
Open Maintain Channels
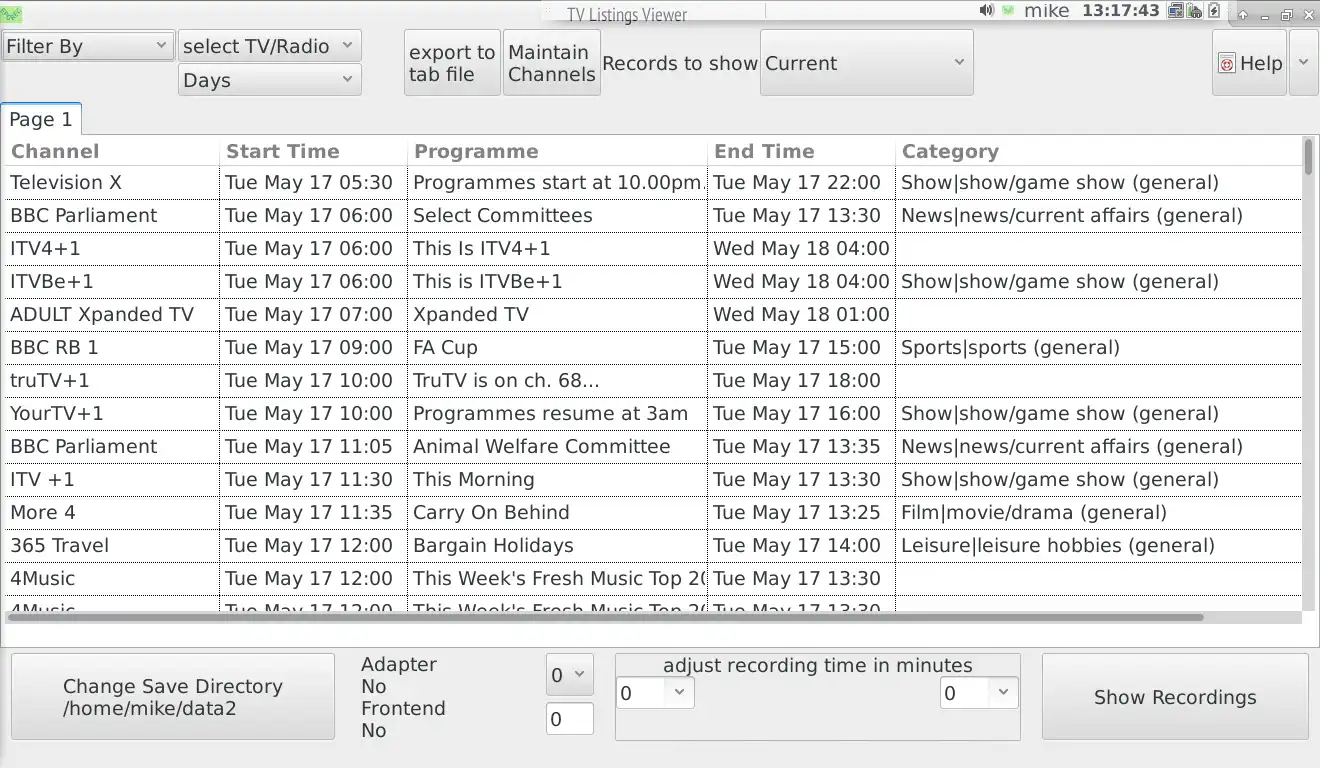(551, 62)
